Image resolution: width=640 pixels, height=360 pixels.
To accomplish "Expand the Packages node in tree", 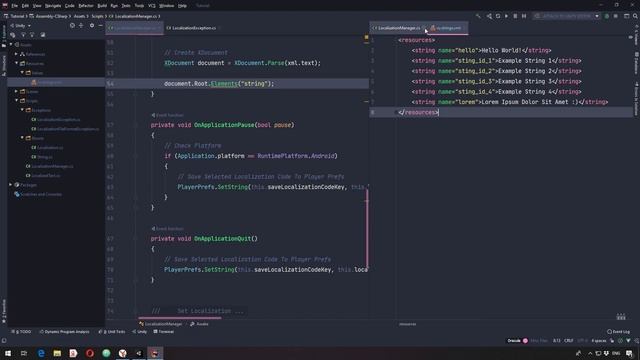I will click(11, 185).
